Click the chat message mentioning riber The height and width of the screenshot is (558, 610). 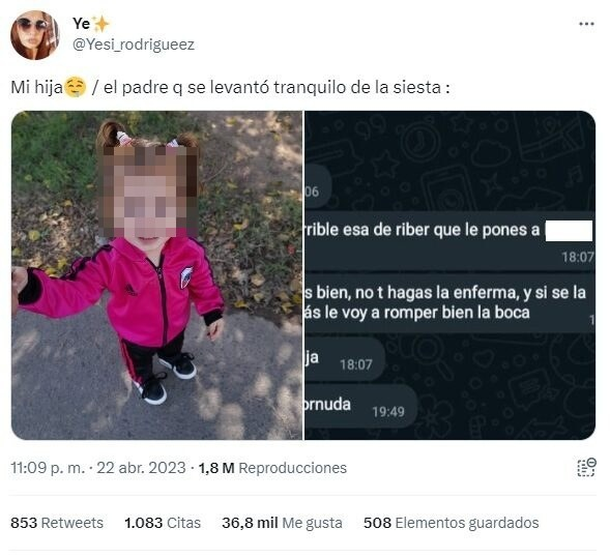[x=449, y=240]
